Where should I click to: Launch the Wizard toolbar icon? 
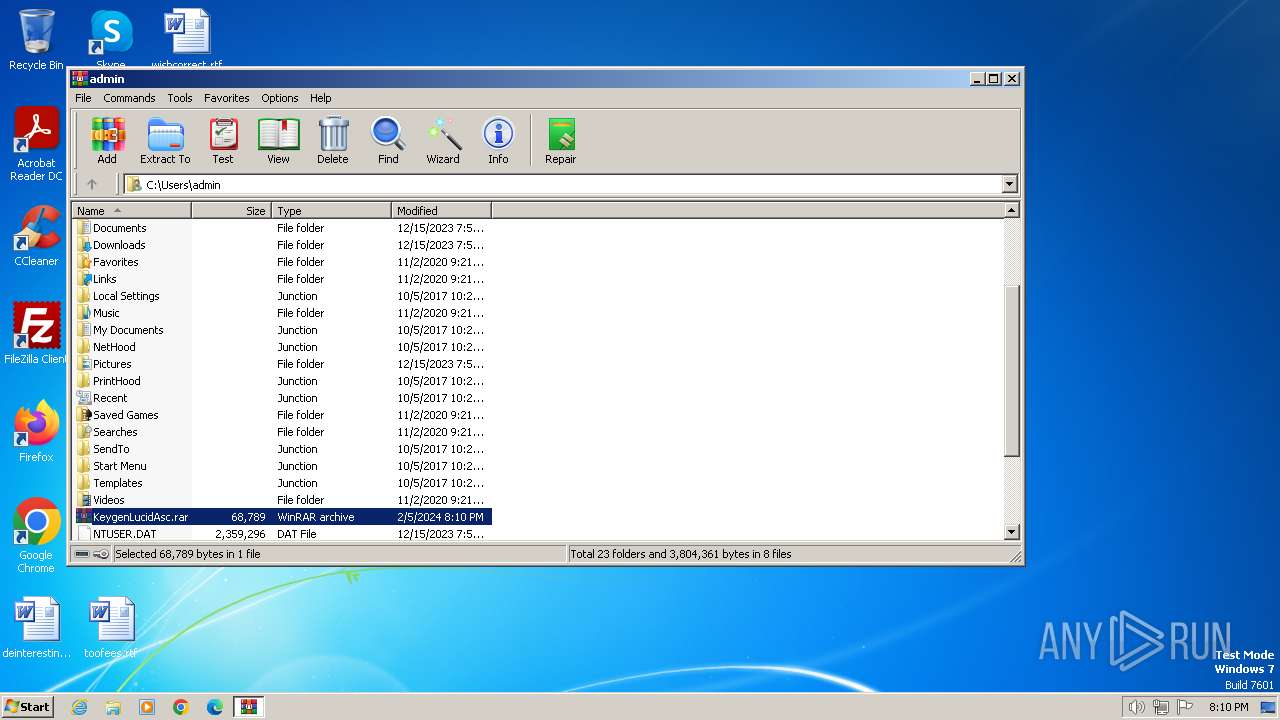tap(443, 140)
